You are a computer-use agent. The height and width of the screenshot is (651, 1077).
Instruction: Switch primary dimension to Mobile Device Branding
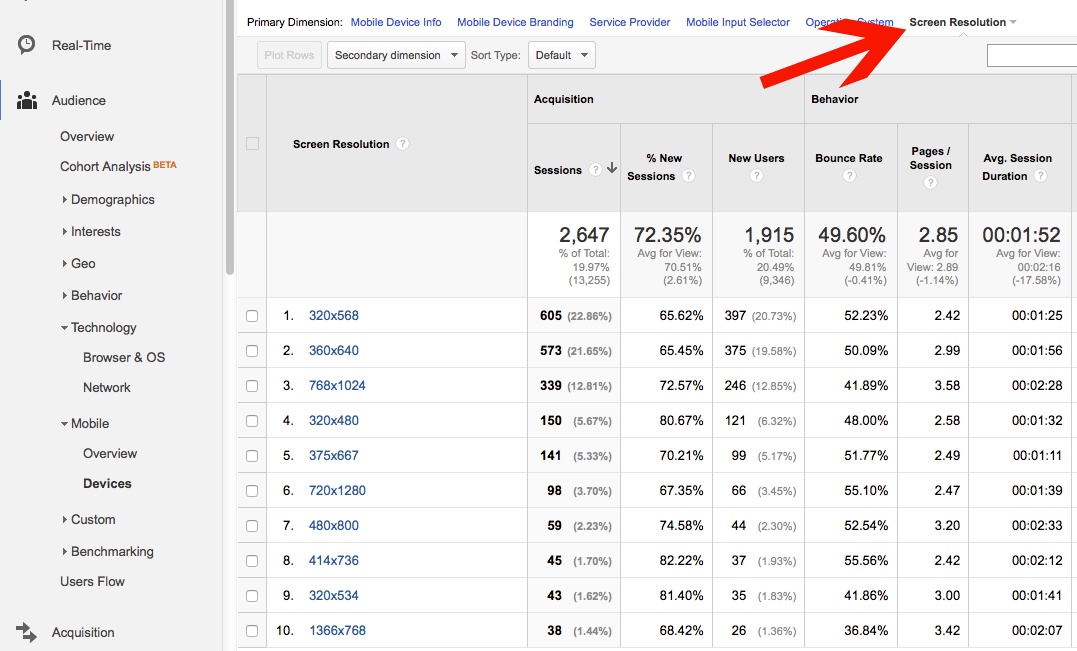tap(515, 22)
